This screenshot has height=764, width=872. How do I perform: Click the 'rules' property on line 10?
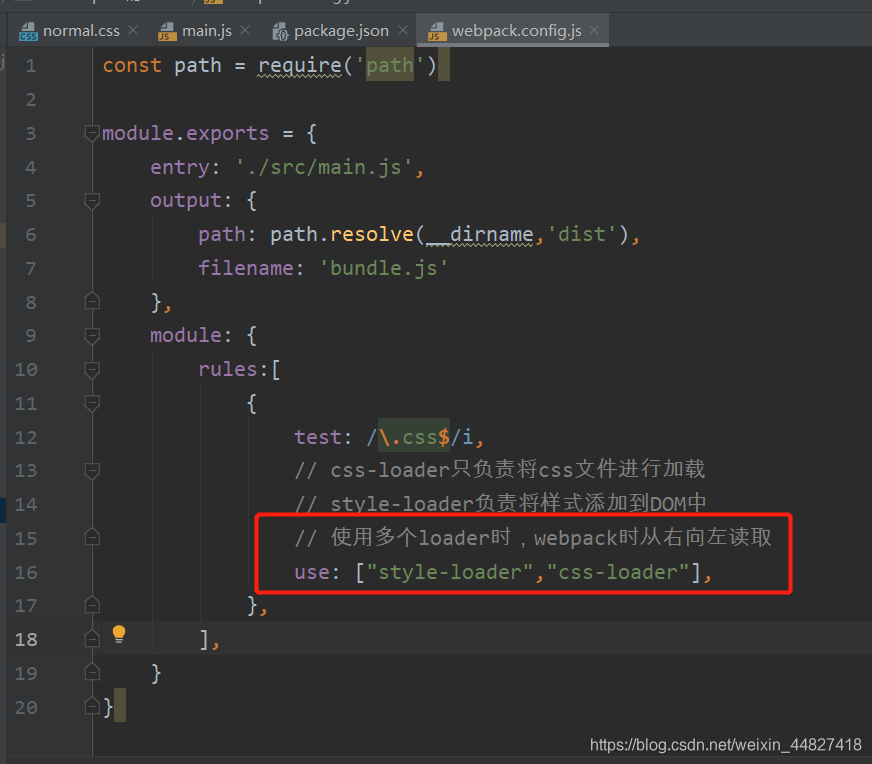pyautogui.click(x=228, y=370)
